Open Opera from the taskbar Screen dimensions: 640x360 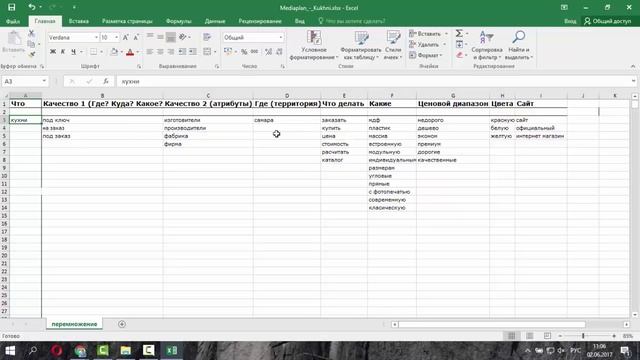tap(57, 350)
